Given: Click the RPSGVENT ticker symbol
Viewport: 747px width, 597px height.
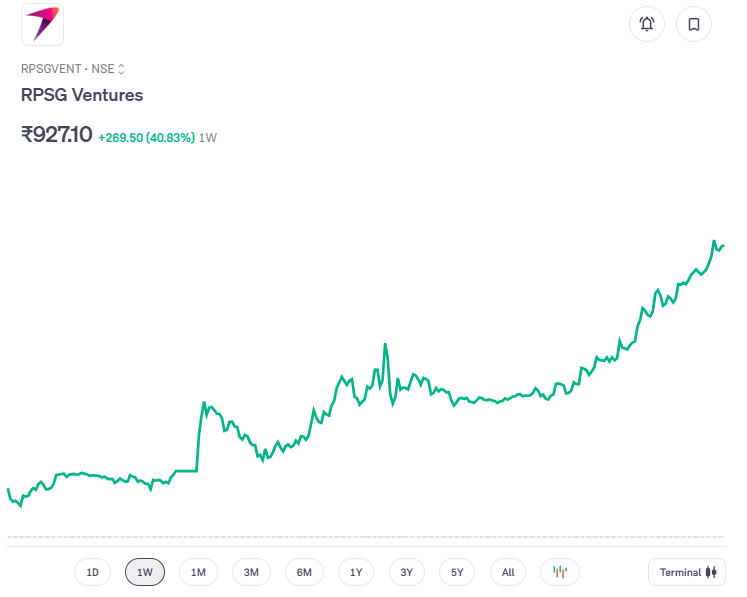Looking at the screenshot, I should tap(52, 69).
